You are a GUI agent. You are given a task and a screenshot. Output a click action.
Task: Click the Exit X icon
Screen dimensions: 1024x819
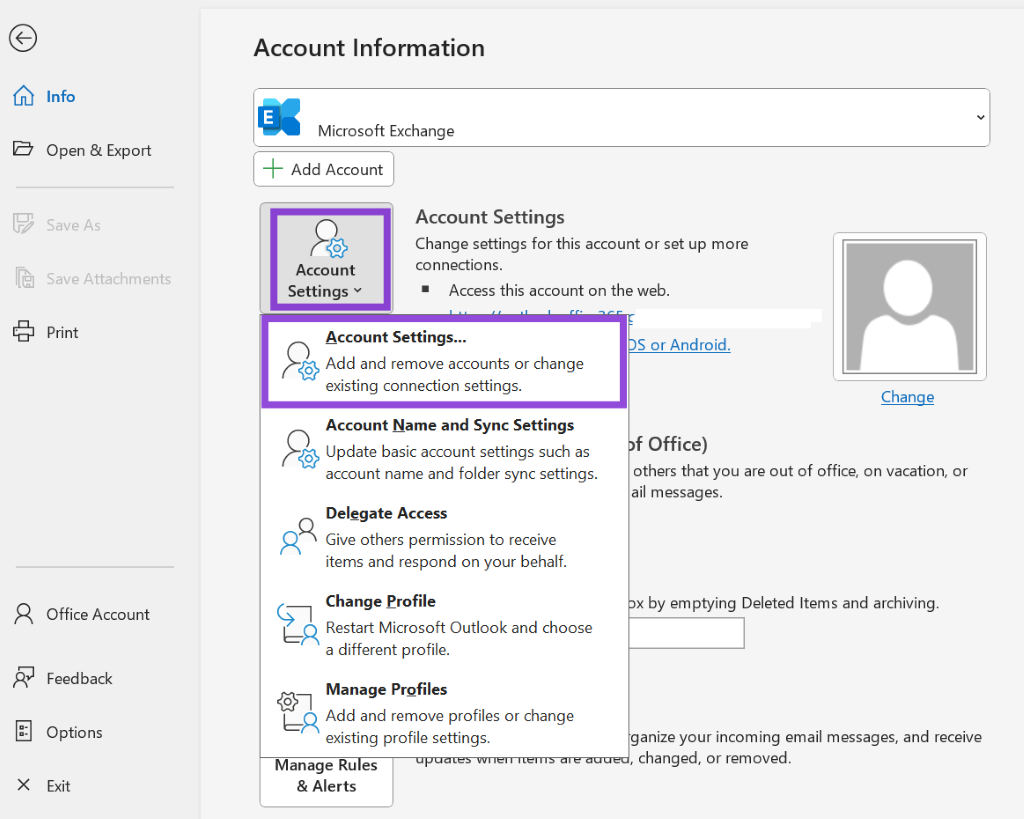click(x=24, y=784)
